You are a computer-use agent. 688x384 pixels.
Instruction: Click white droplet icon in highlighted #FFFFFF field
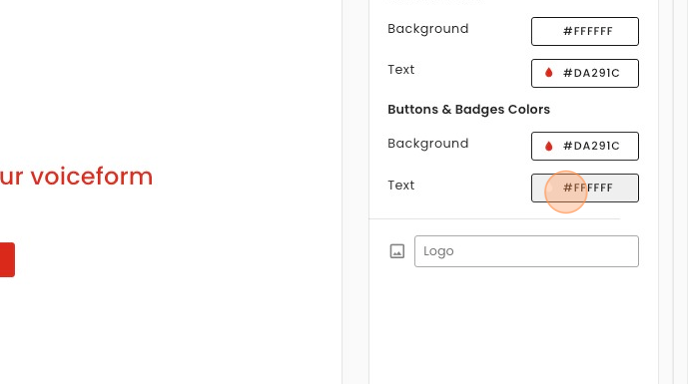(x=548, y=188)
